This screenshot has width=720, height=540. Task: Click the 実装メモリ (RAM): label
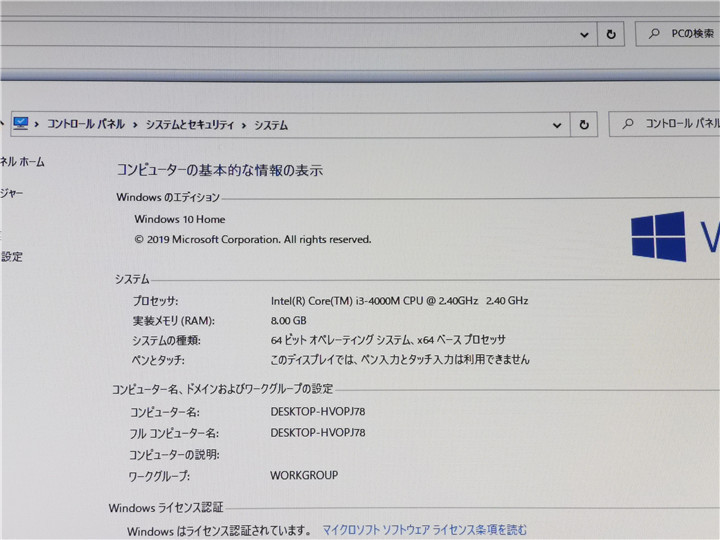pos(174,321)
